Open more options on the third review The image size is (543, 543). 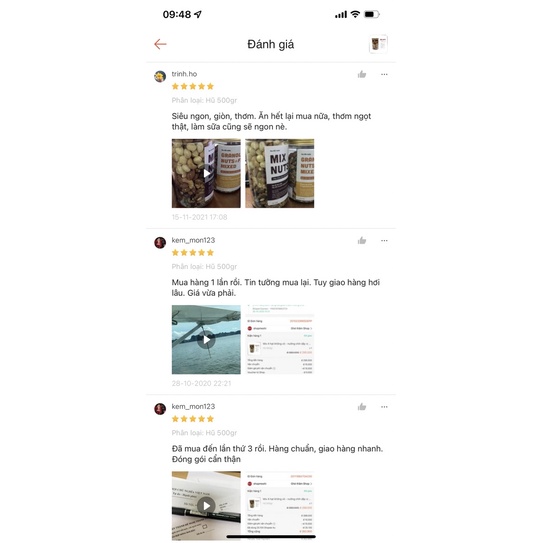tap(384, 407)
